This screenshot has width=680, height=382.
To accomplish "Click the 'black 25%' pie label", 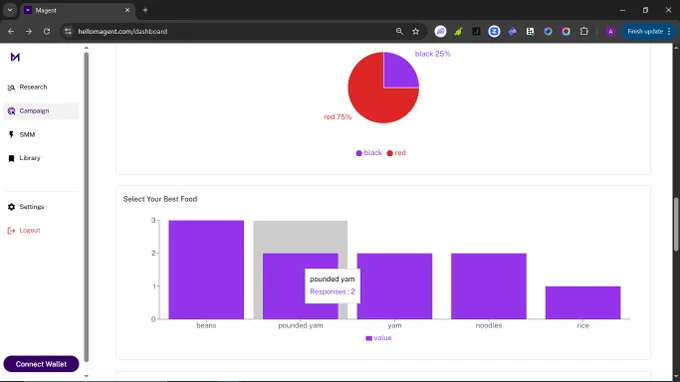I will [x=432, y=54].
